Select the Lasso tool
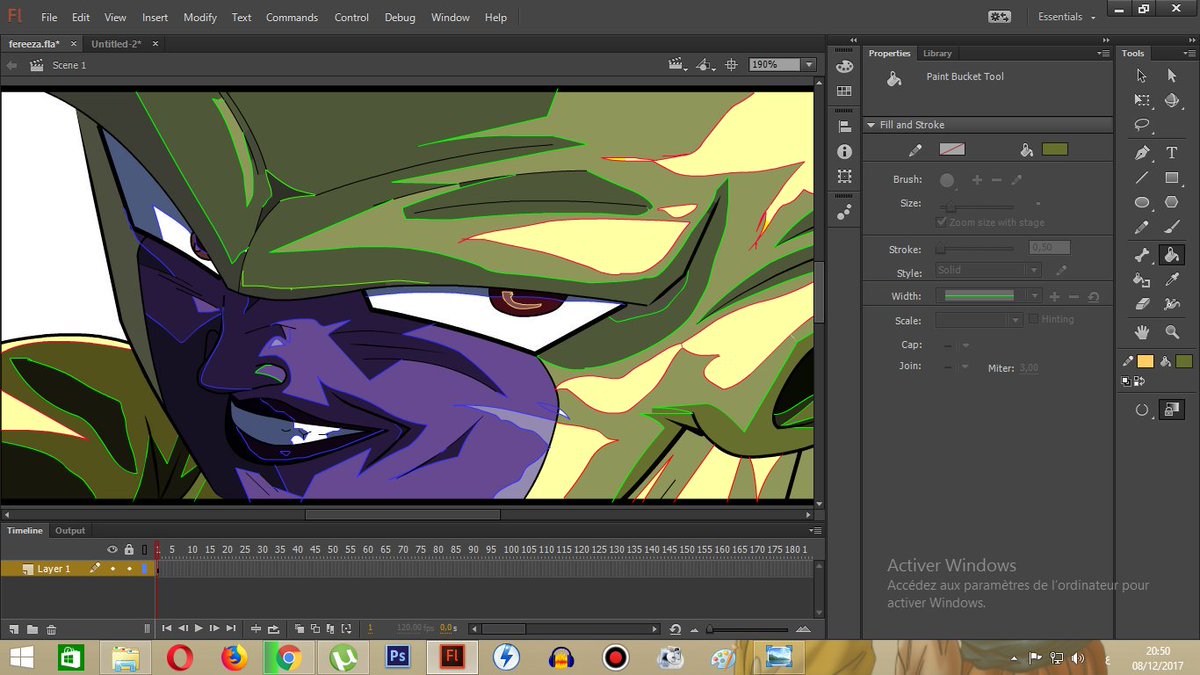1200x675 pixels. (x=1142, y=125)
